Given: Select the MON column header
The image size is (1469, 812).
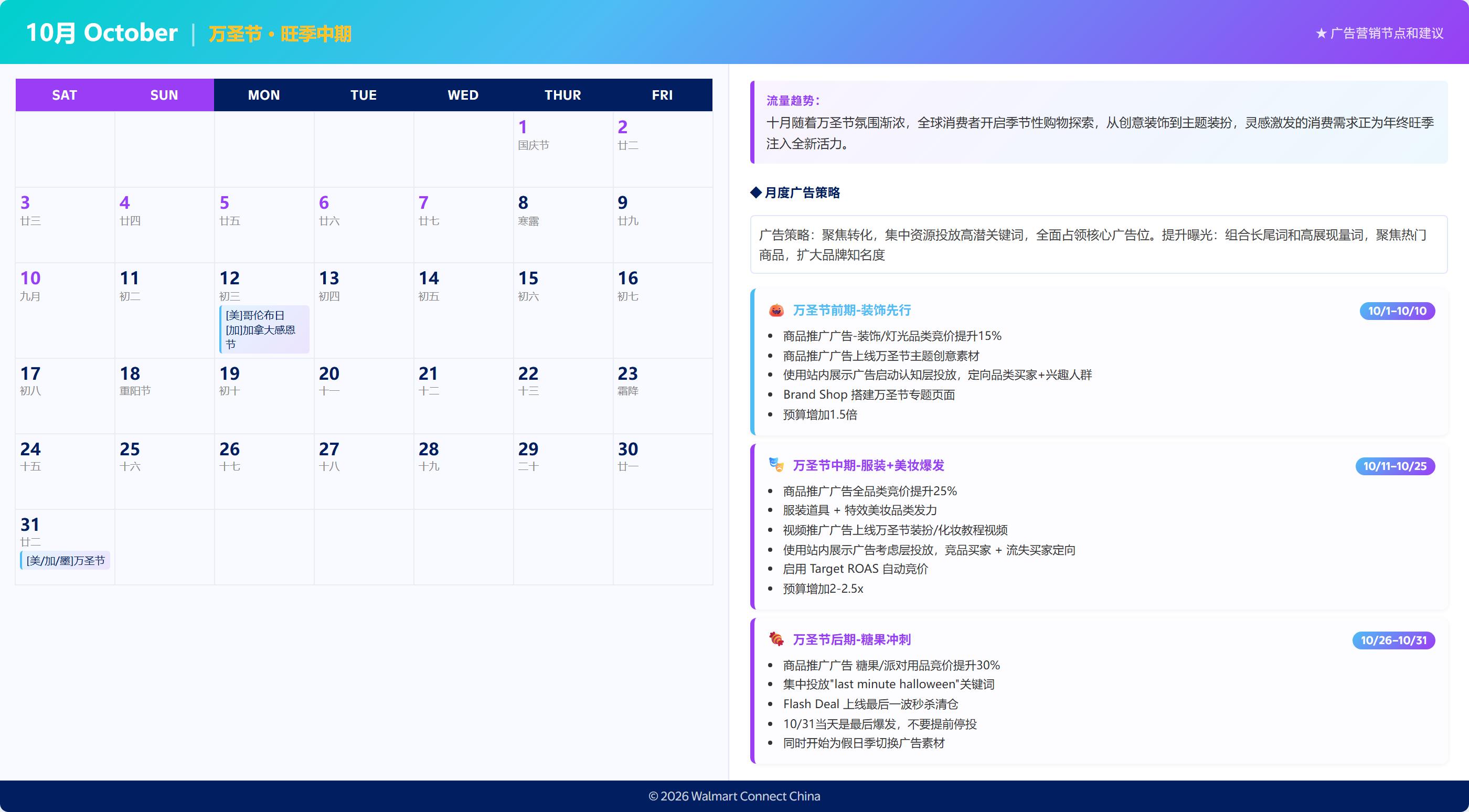Looking at the screenshot, I should (x=263, y=94).
